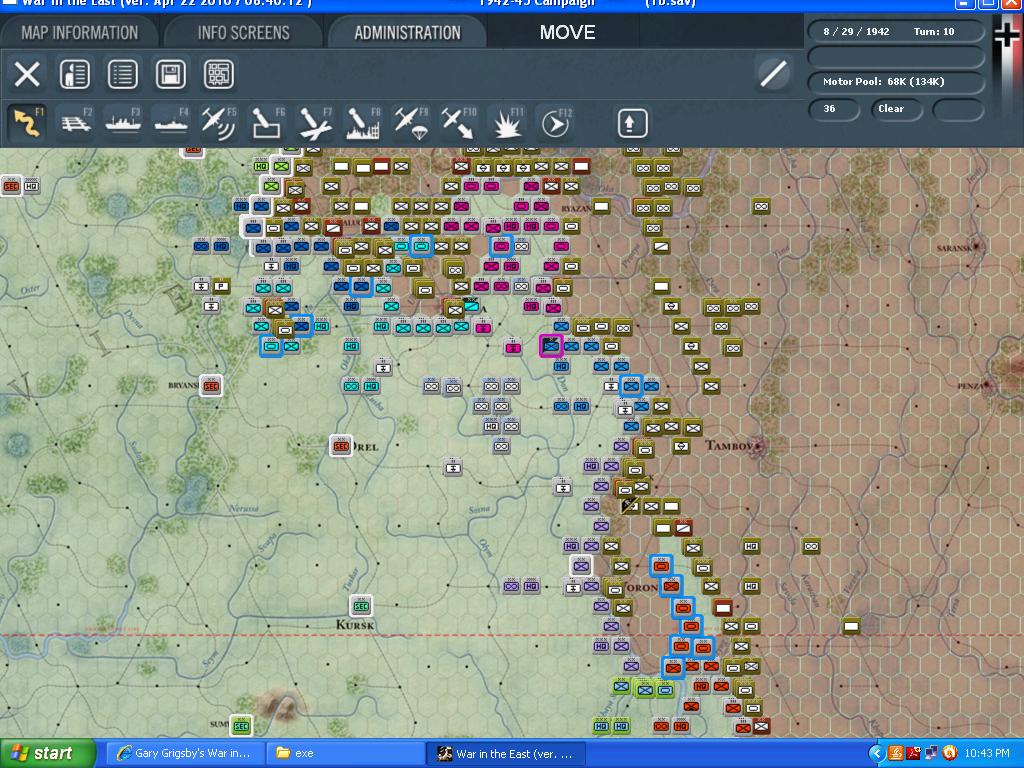Open the game options list icon
The width and height of the screenshot is (1024, 768).
click(123, 74)
